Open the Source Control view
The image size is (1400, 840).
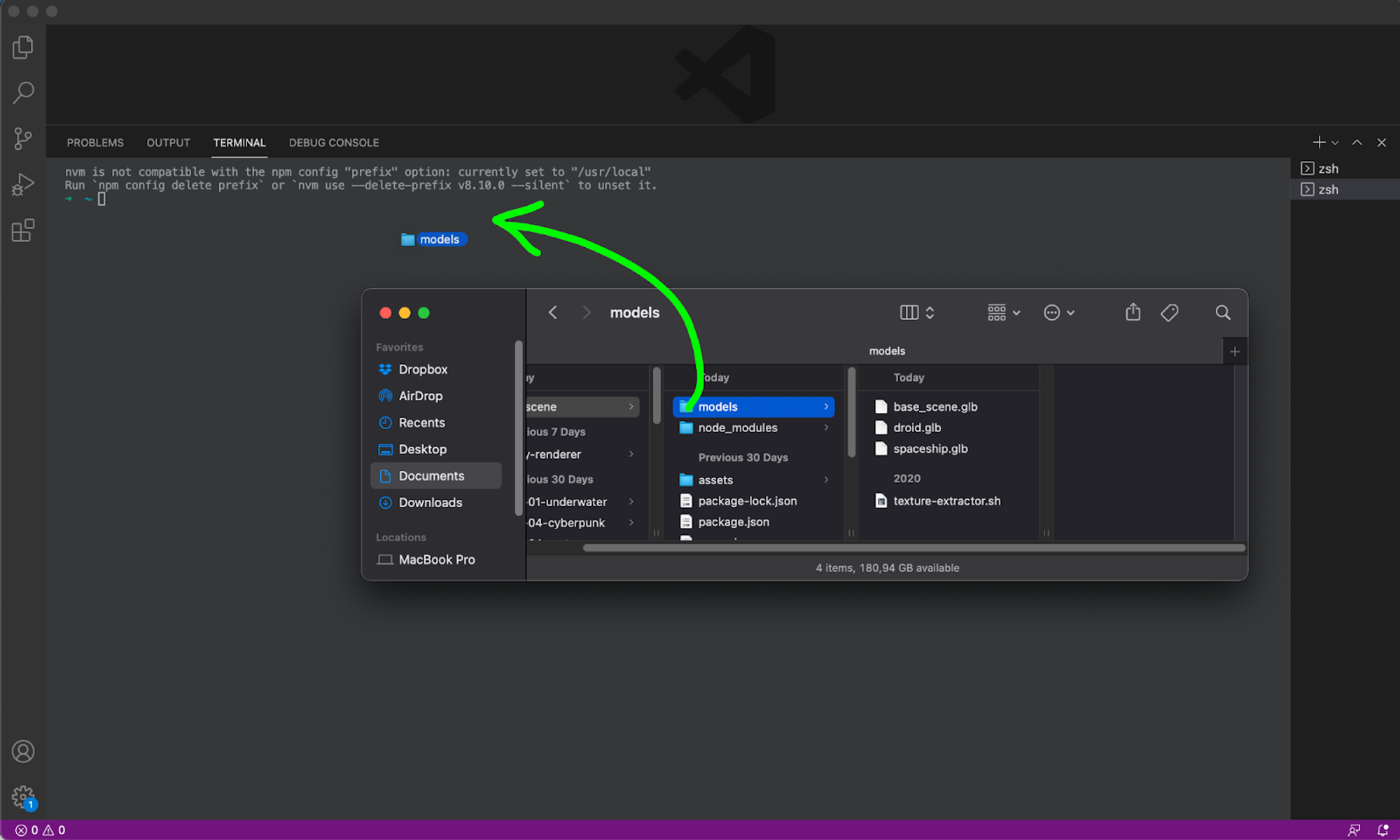pos(23,139)
